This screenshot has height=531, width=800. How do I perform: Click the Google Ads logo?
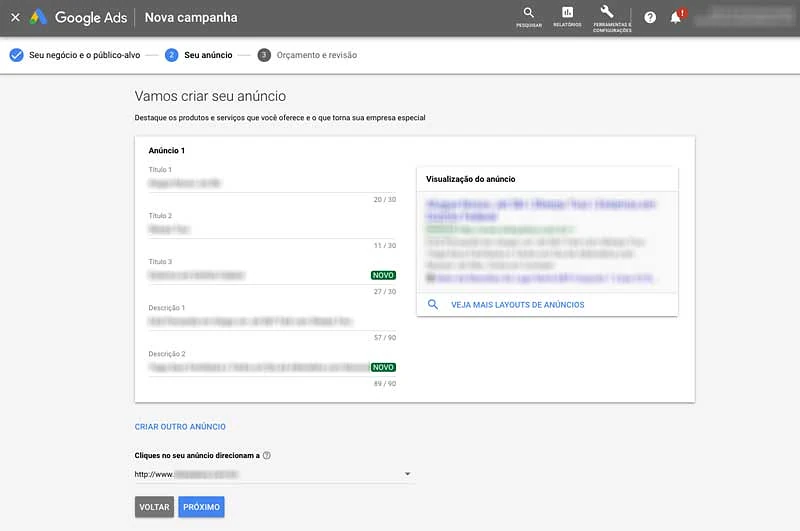coord(78,17)
